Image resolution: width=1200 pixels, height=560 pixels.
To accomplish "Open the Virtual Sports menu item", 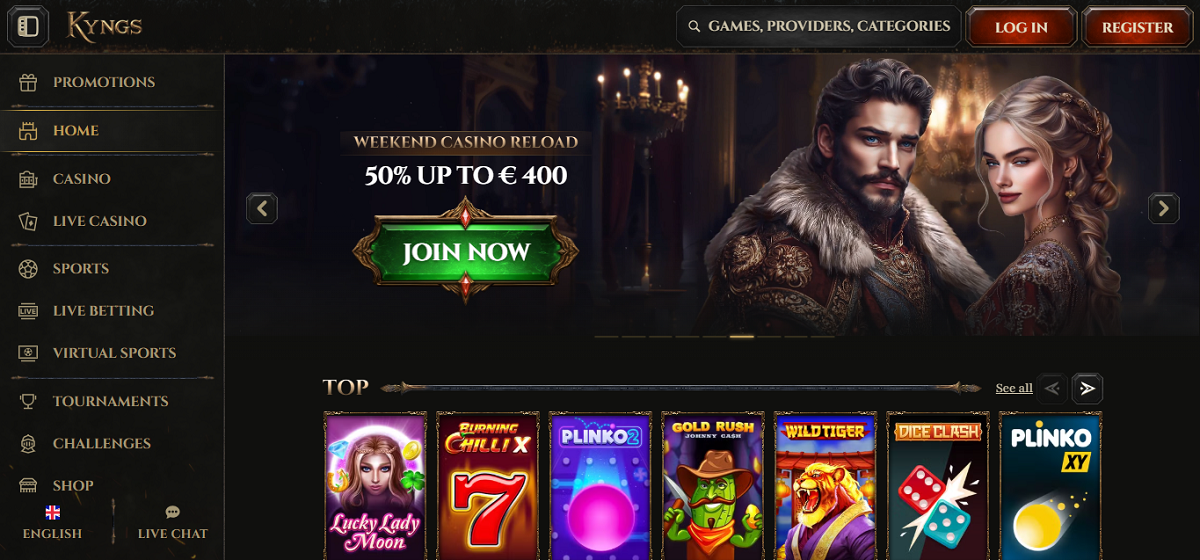I will tap(112, 353).
